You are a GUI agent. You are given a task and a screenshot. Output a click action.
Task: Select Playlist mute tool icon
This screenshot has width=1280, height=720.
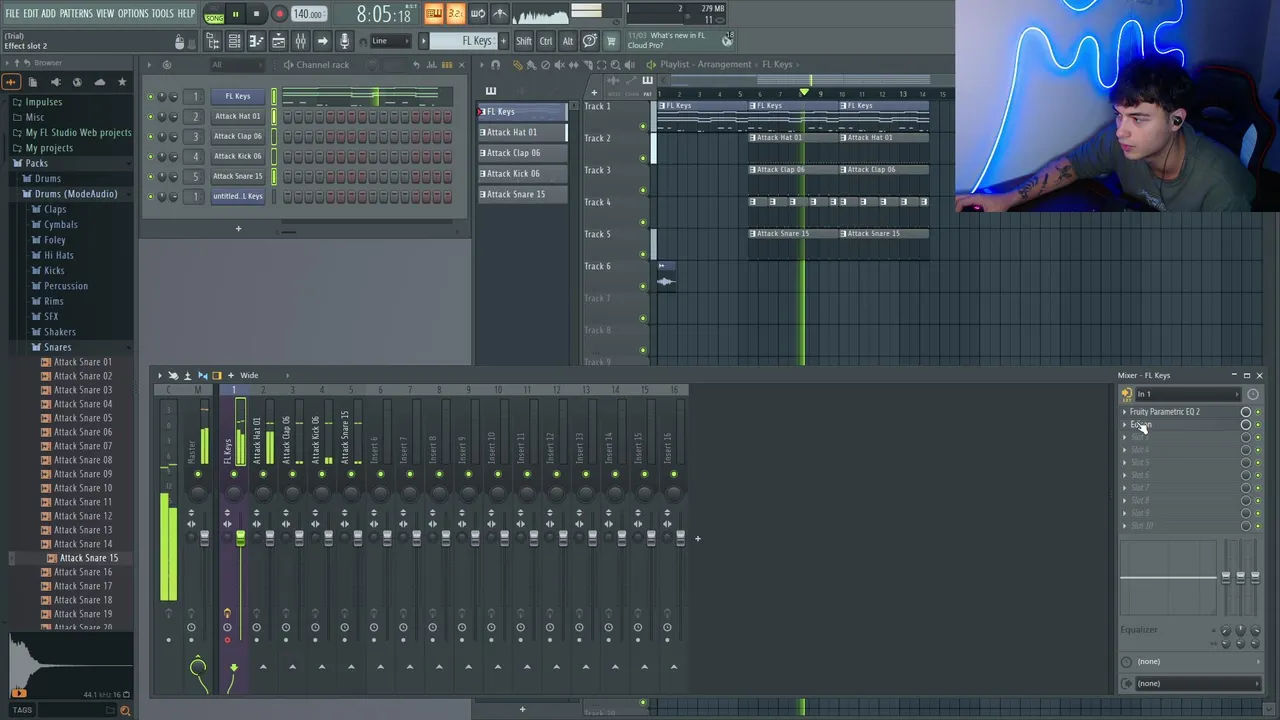pyautogui.click(x=558, y=65)
